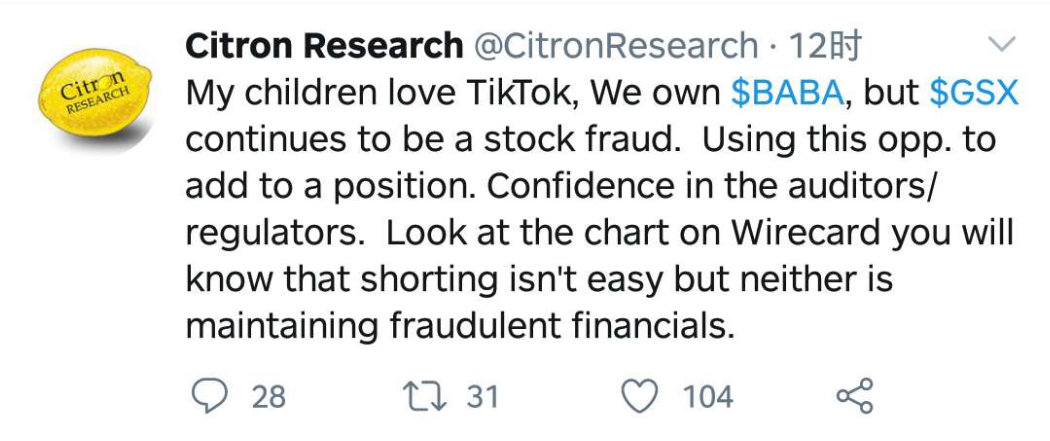1050x441 pixels.
Task: Click the reply speech bubble icon
Action: coord(207,396)
